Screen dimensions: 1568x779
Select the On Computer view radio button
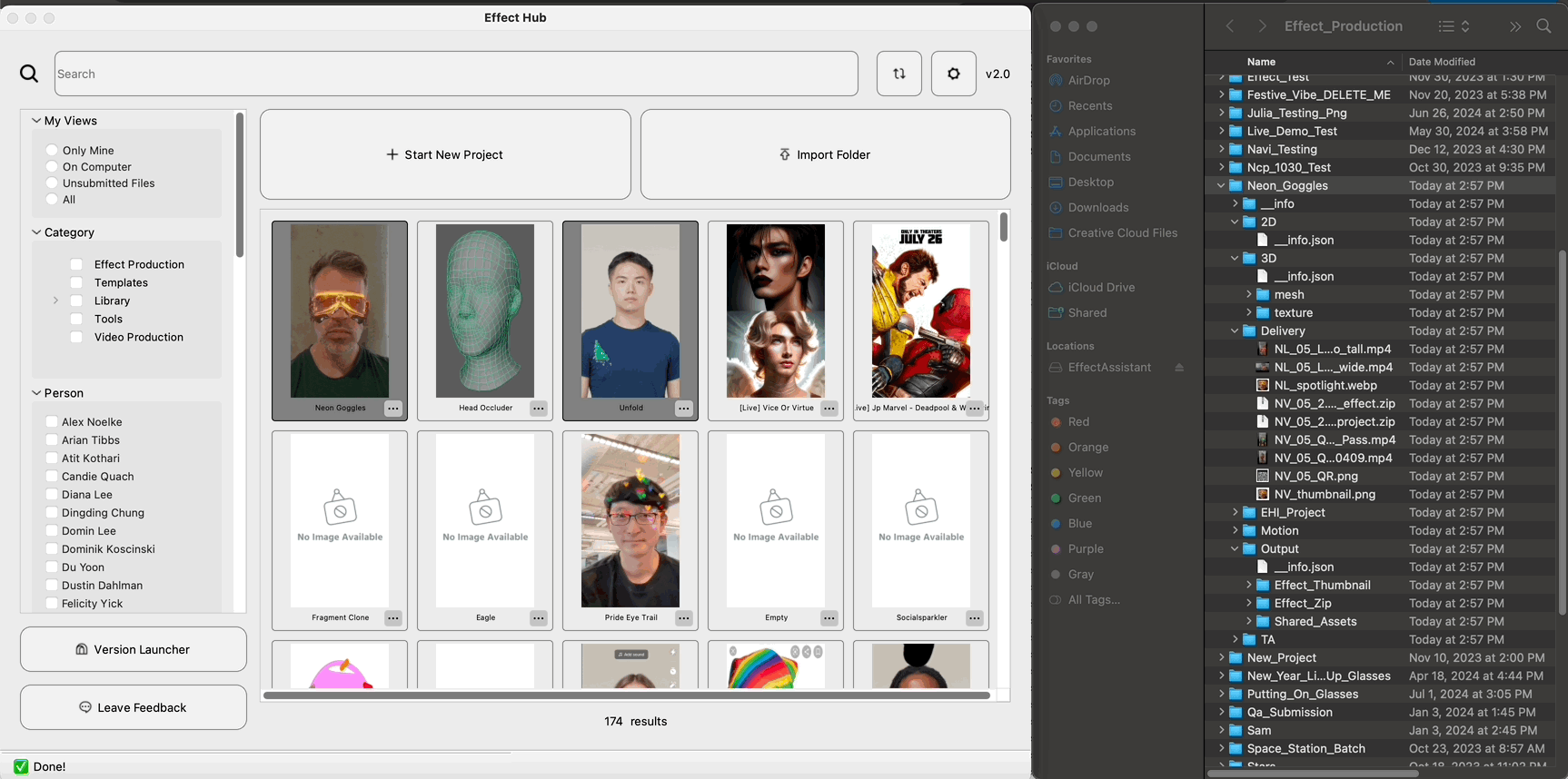tap(52, 167)
